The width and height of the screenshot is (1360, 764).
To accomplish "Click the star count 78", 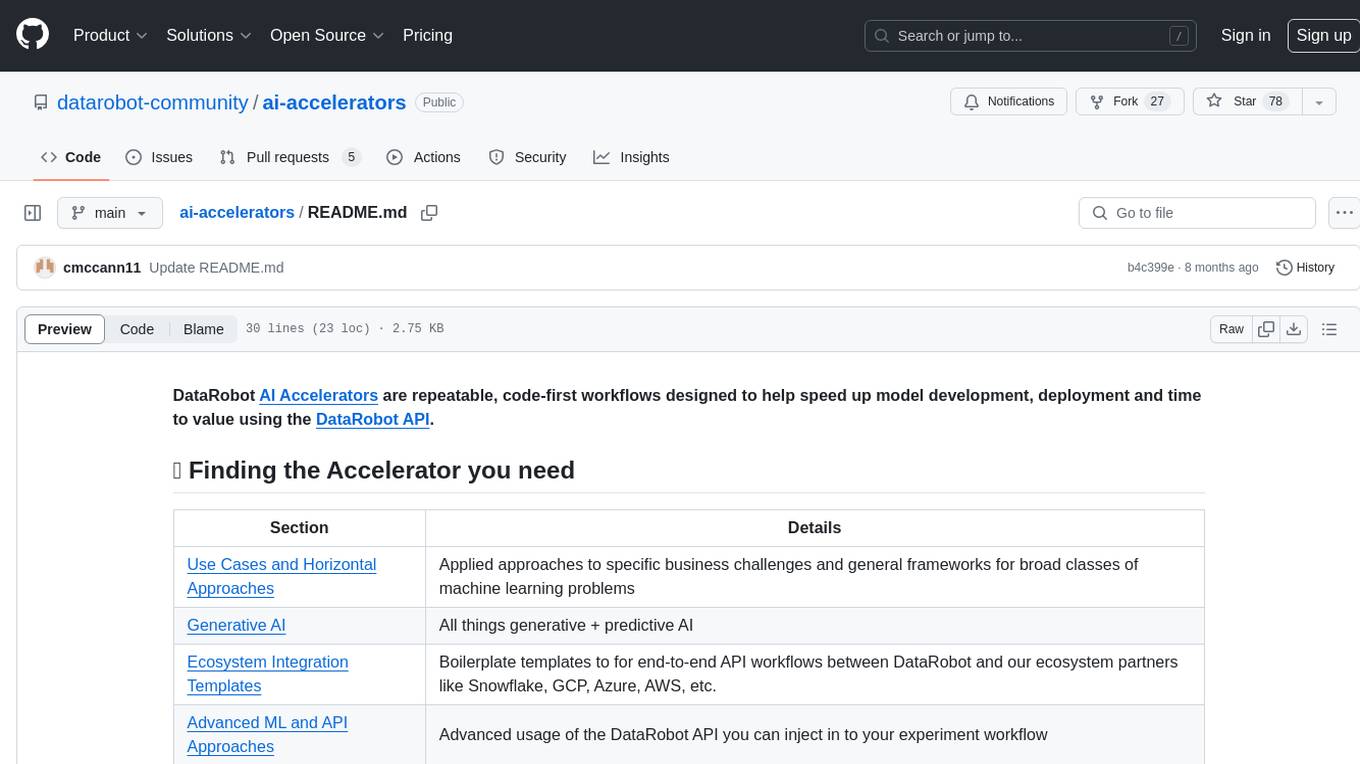I will [x=1275, y=102].
